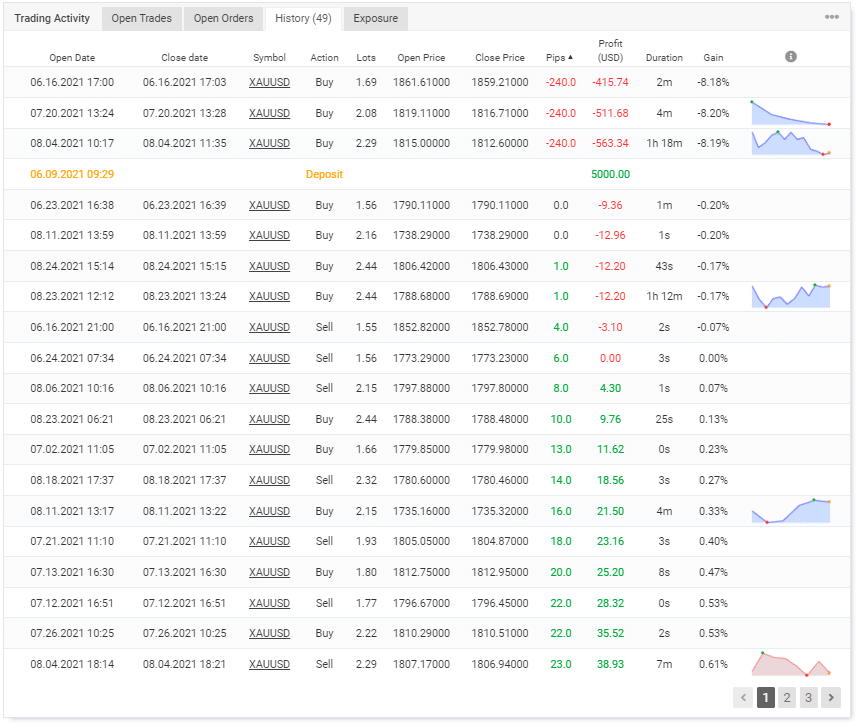Open page 3 of the history

click(809, 697)
